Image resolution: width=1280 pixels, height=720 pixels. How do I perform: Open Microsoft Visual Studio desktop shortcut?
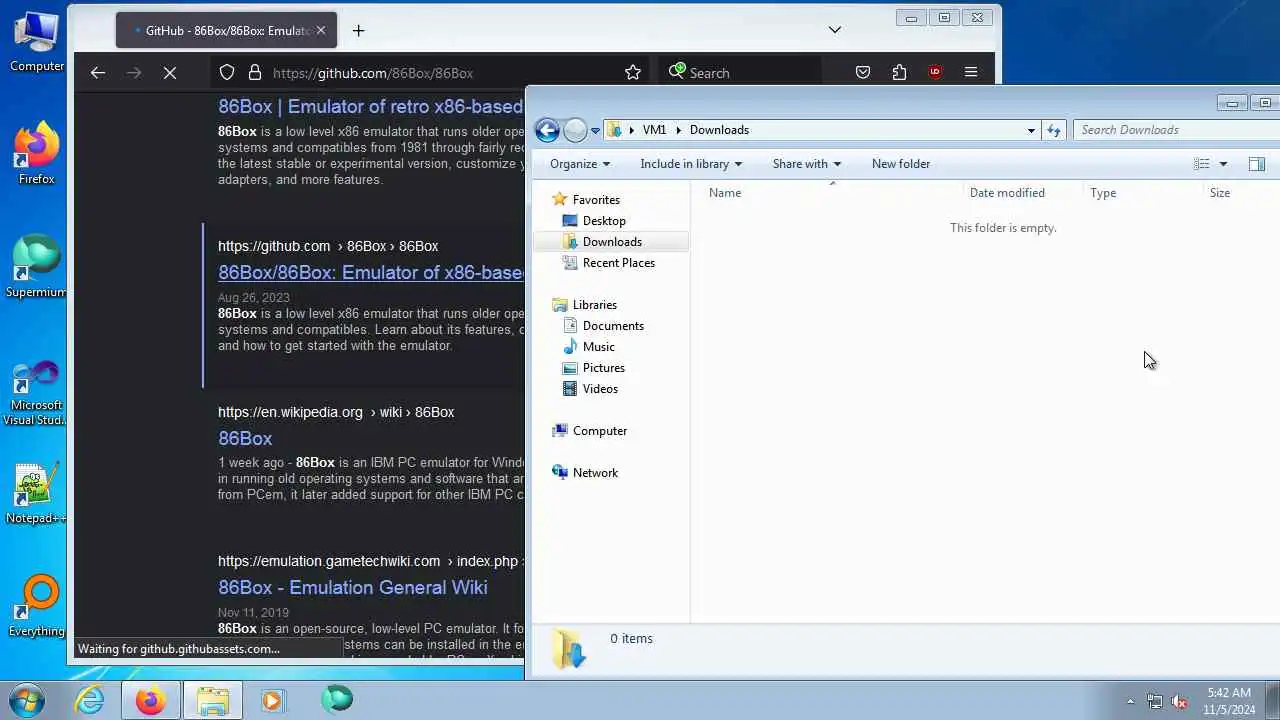click(36, 393)
